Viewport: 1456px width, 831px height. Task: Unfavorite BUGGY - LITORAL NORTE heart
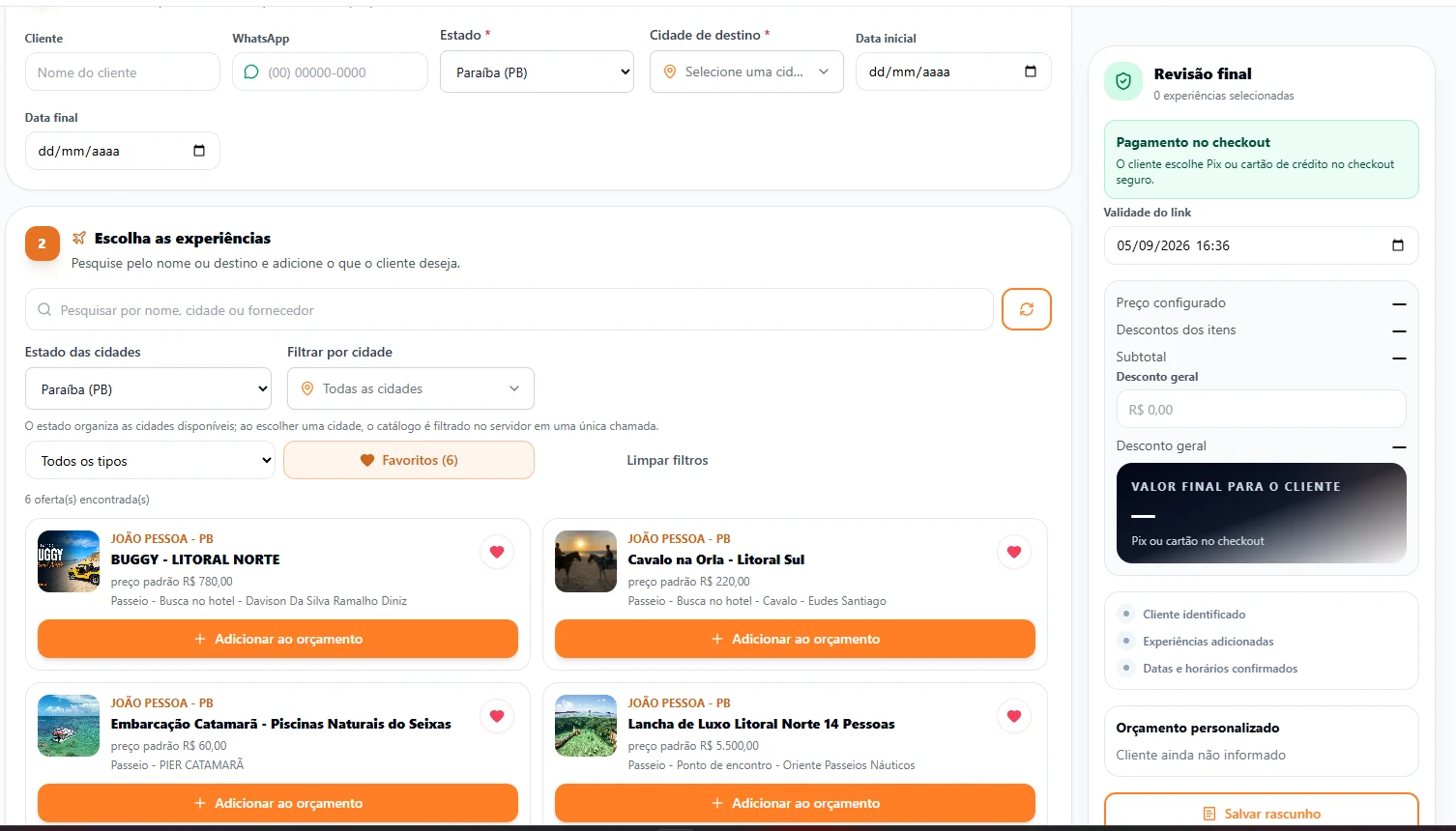pyautogui.click(x=497, y=552)
